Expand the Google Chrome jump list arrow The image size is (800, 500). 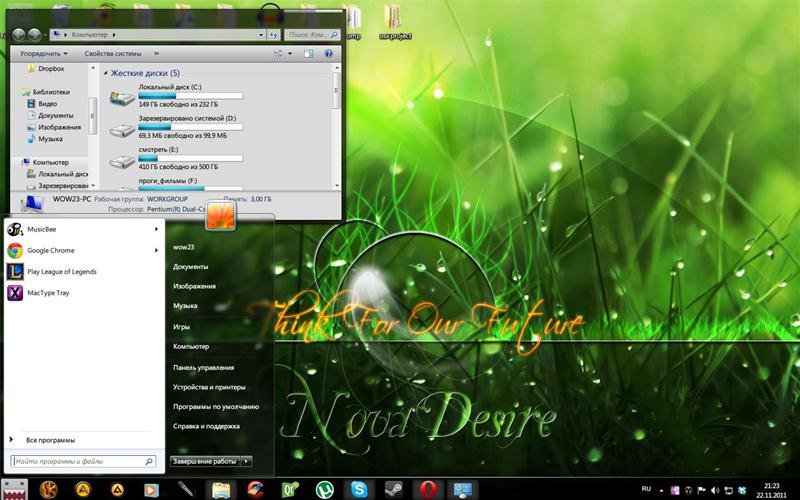click(156, 251)
